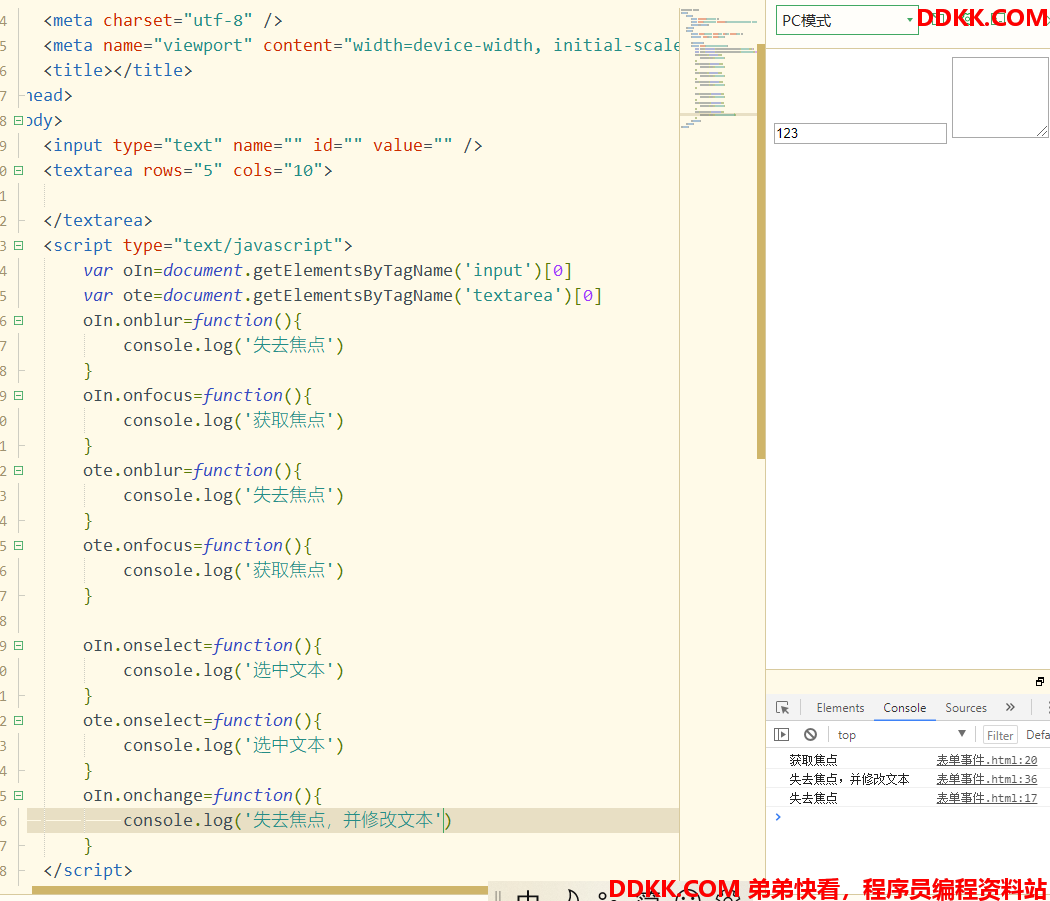Click '失去焦点' string in ote.onblur
Screen dimensions: 1050x901
[289, 496]
